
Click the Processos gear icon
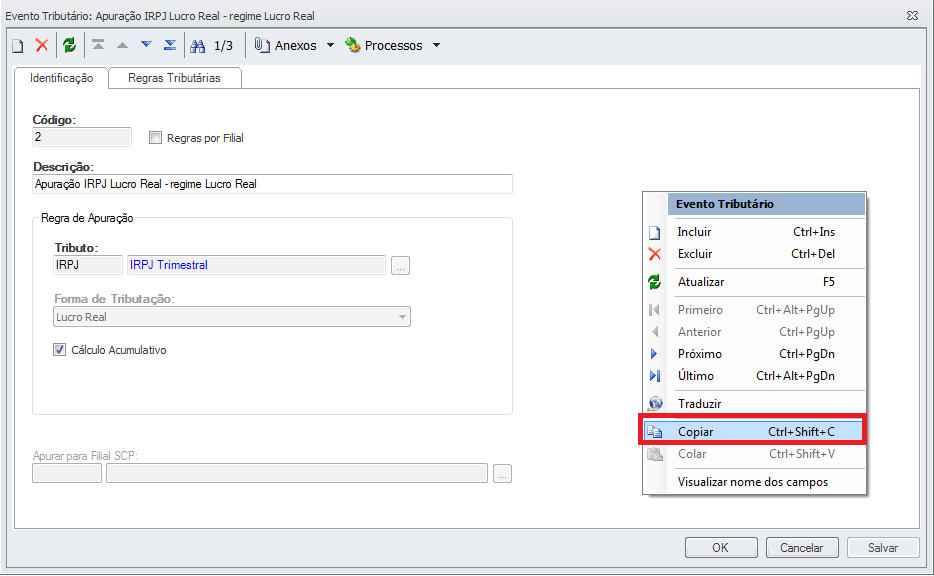tap(353, 46)
